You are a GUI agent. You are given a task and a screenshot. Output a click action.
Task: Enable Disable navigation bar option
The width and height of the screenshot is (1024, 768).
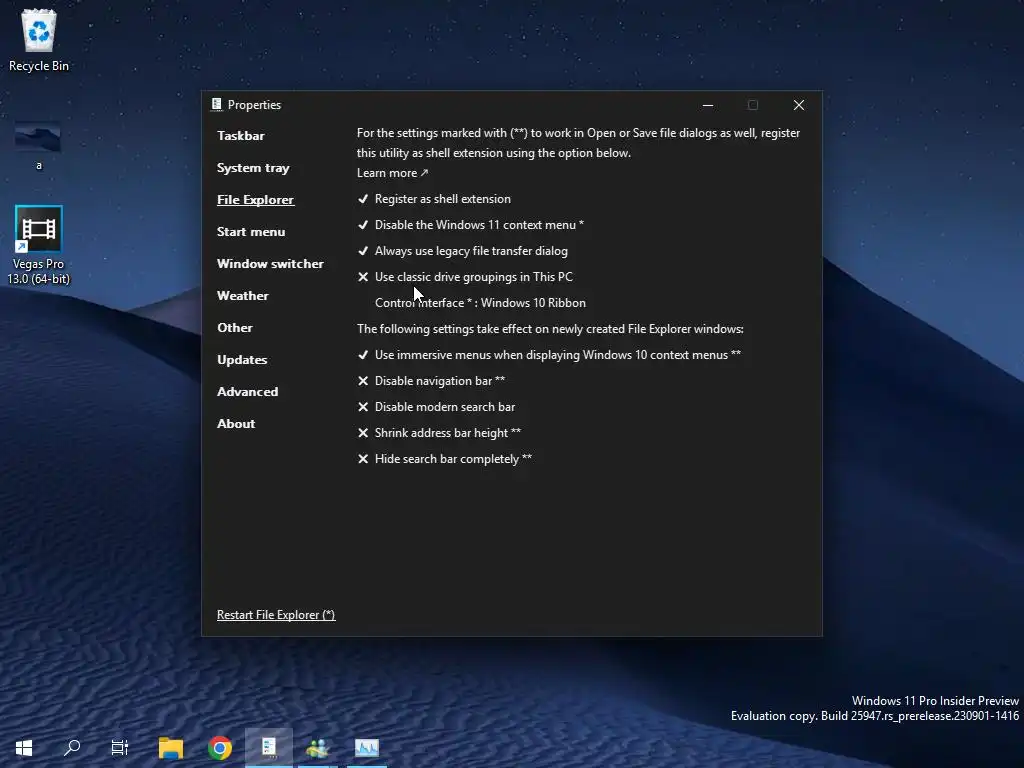[431, 381]
